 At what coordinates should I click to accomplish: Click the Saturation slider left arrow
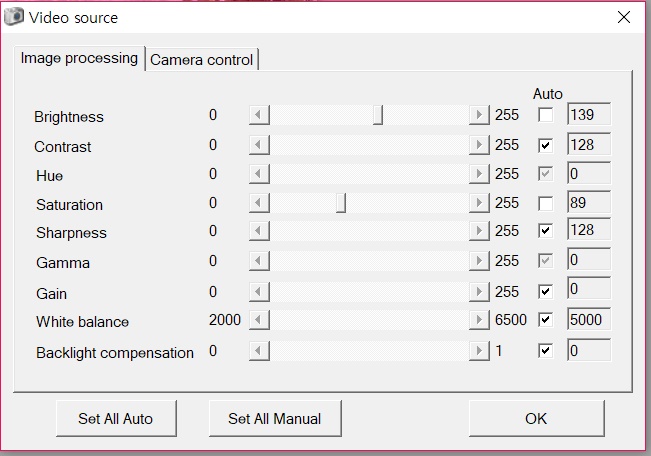[258, 203]
